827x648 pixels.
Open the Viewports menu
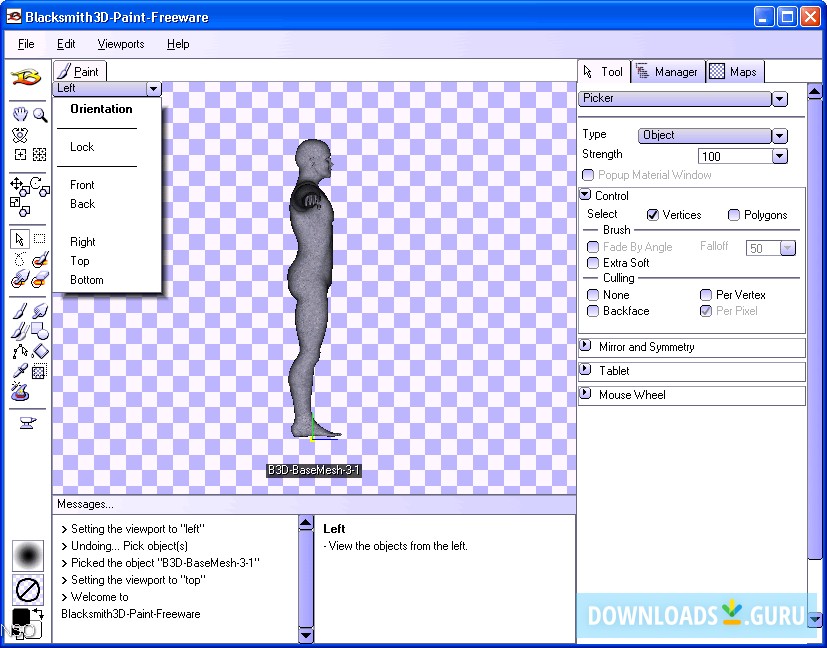point(120,44)
